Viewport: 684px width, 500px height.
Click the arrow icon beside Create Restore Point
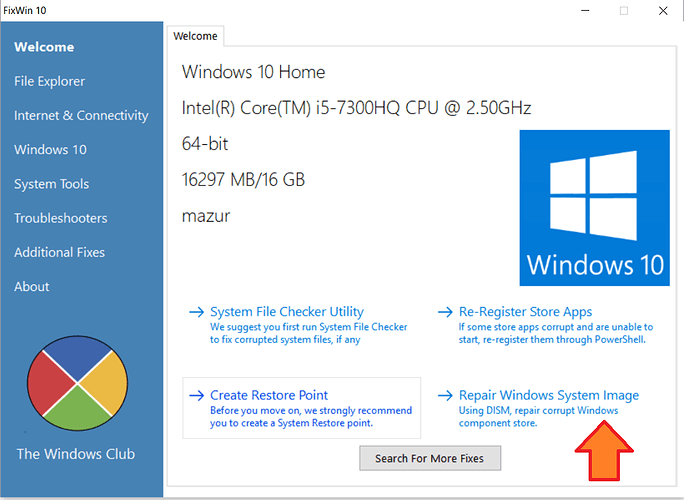pos(196,395)
